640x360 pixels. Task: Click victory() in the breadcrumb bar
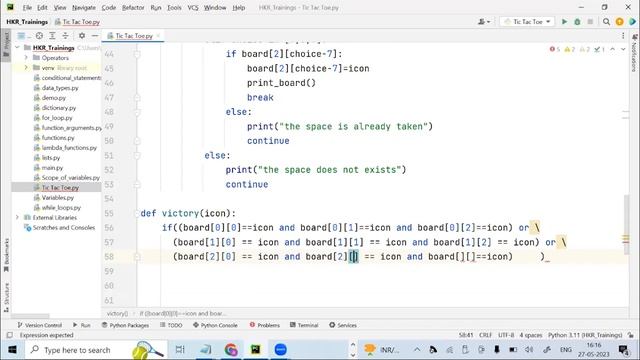(x=117, y=313)
